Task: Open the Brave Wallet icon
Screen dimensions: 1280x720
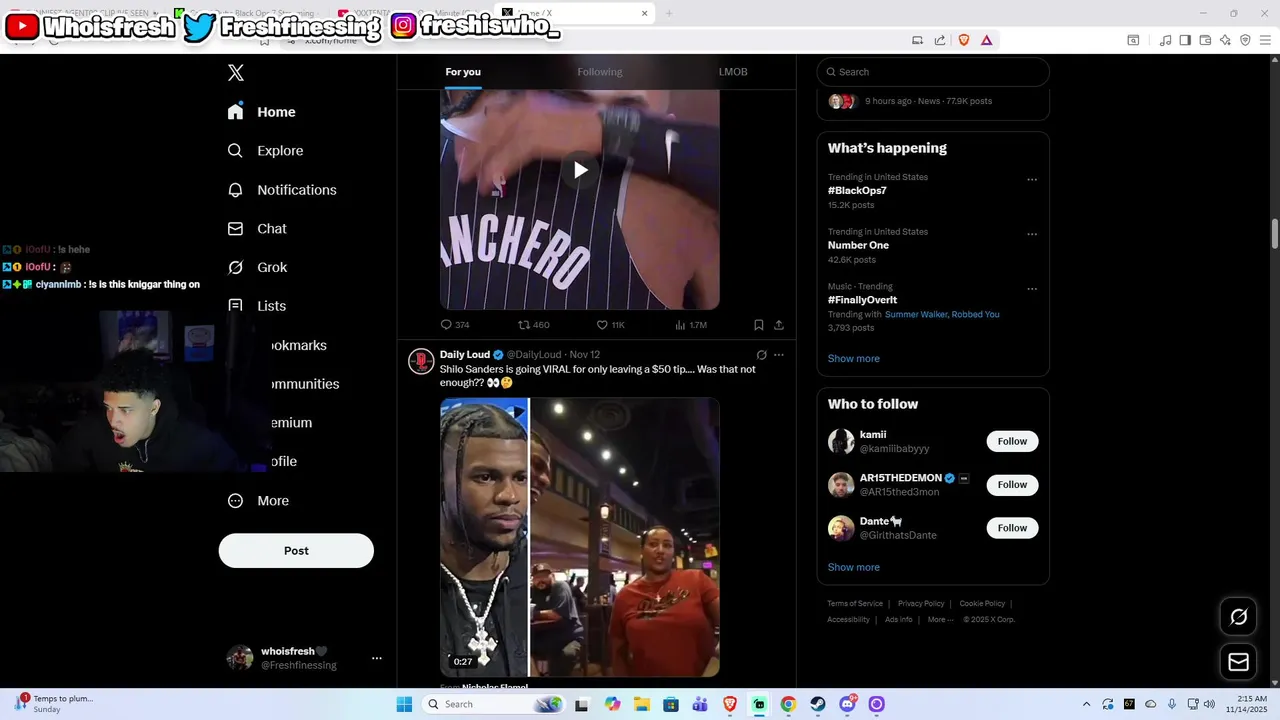Action: pyautogui.click(x=1205, y=40)
